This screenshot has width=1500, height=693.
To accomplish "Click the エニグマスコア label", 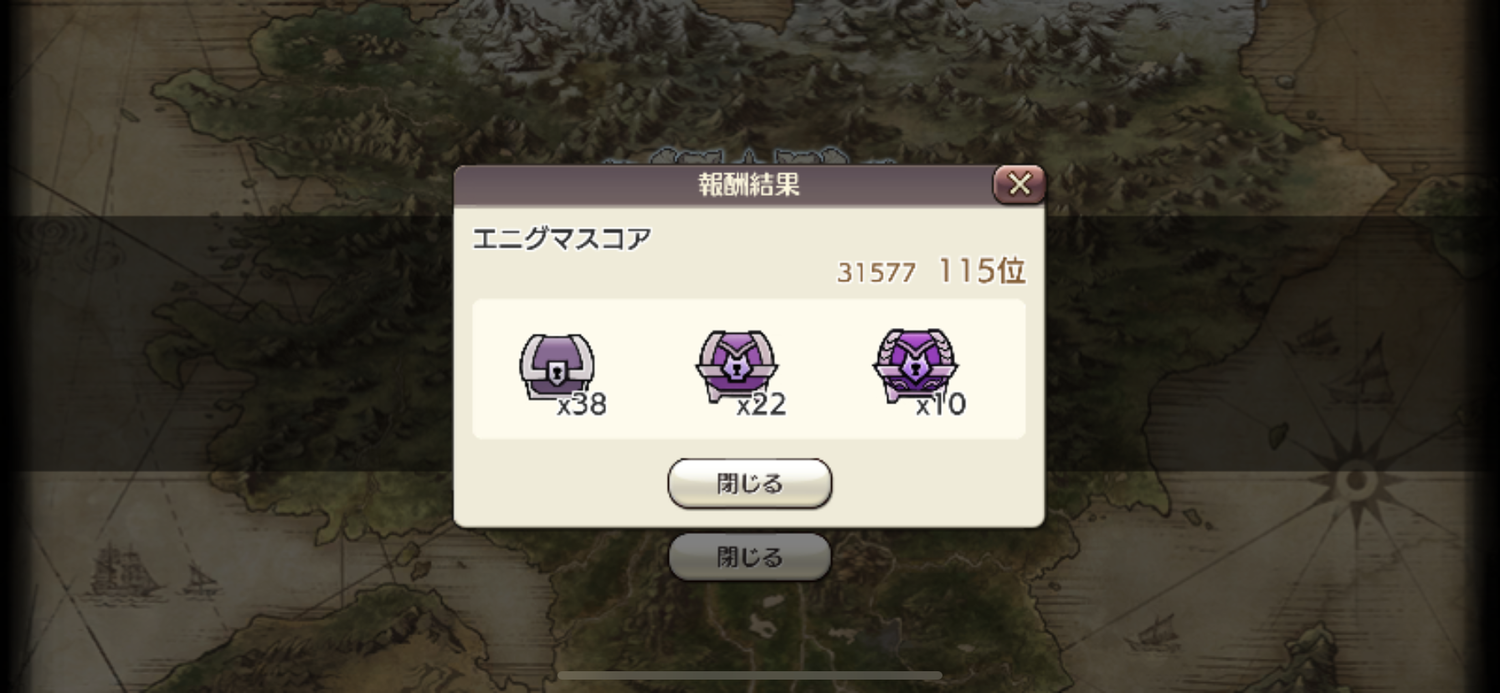I will 562,239.
